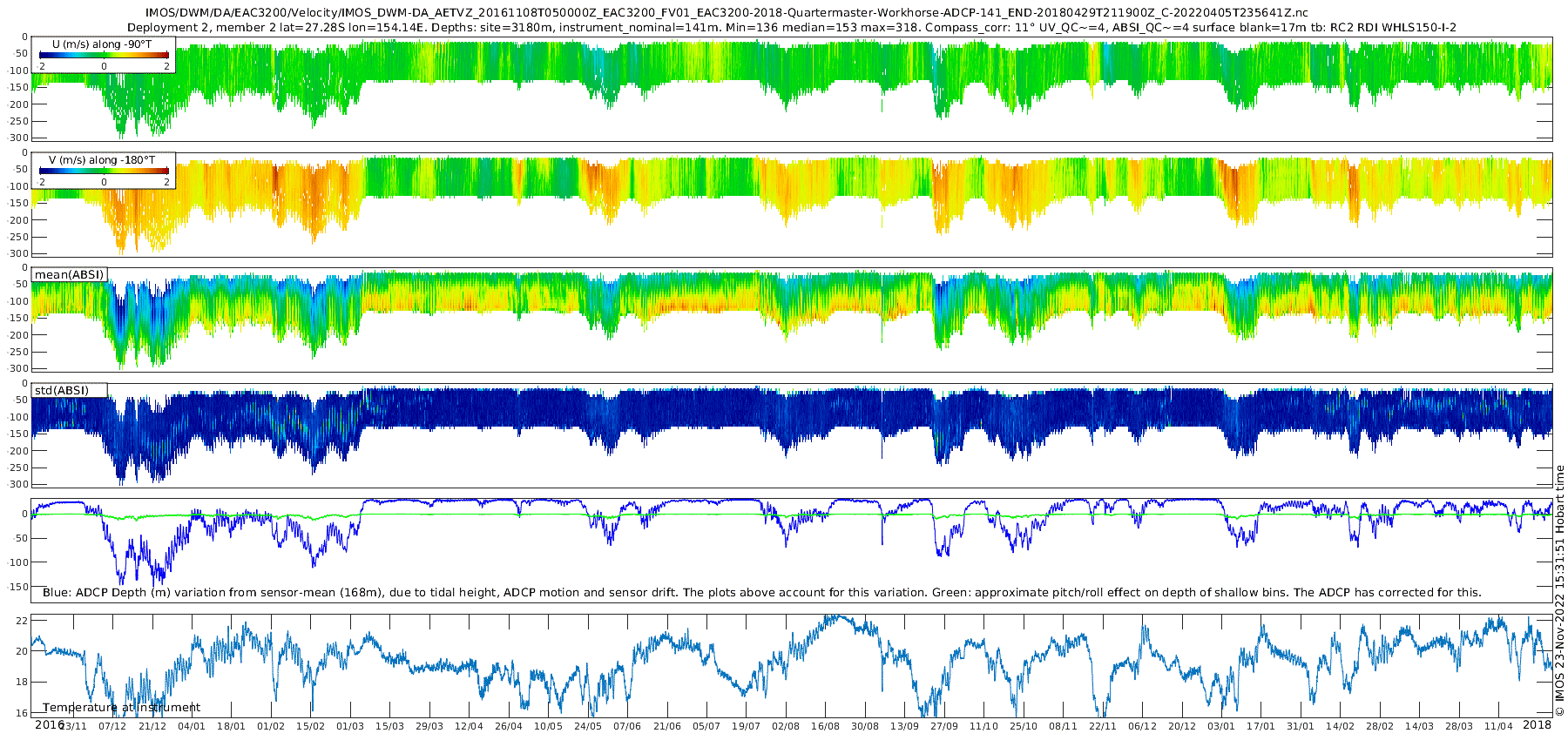
Task: Click the 'V (m/s) along -180°T' label
Action: click(102, 159)
